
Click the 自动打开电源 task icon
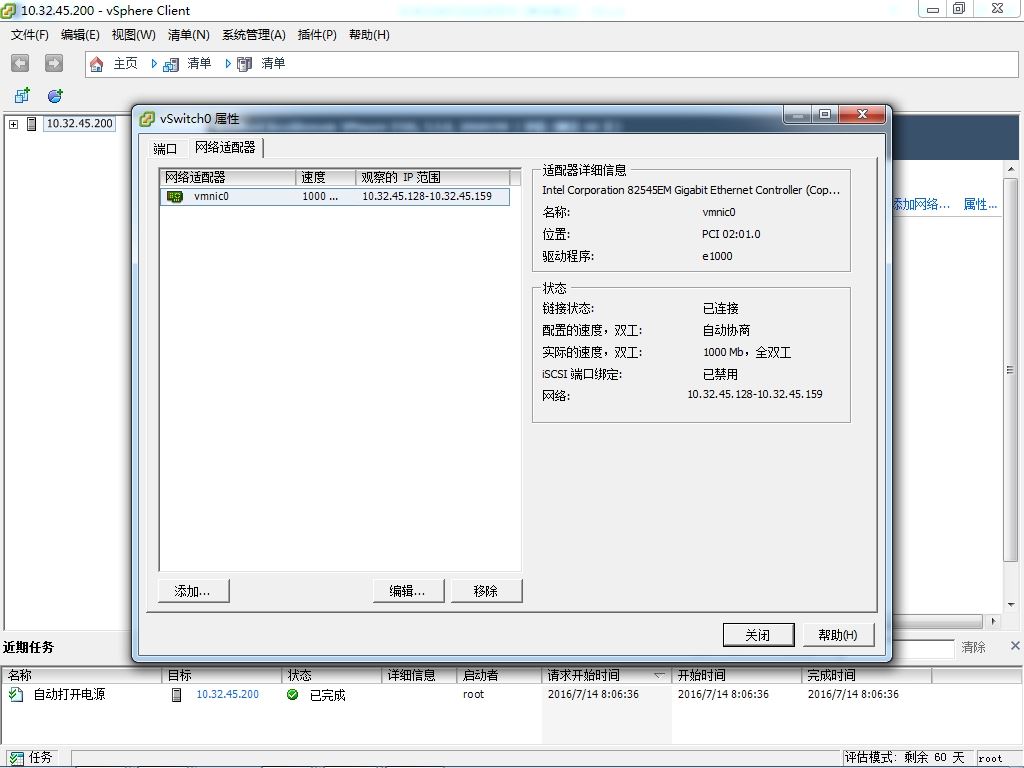(16, 694)
